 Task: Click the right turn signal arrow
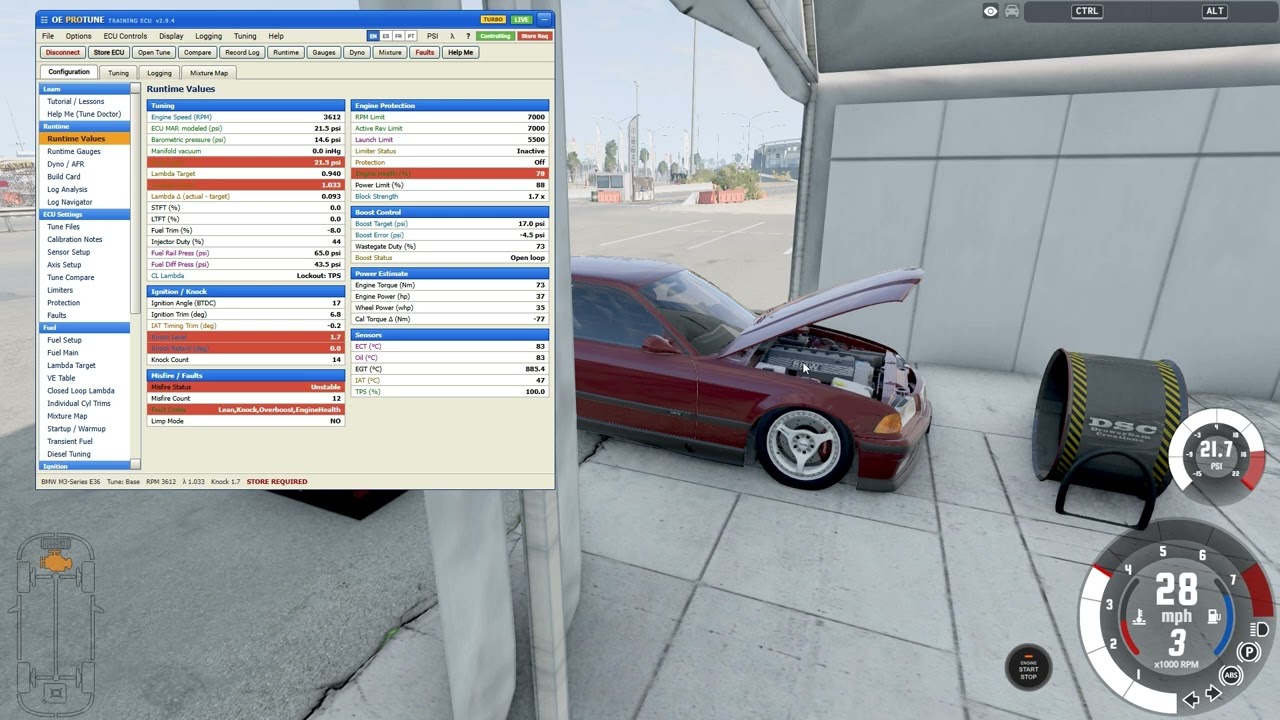pyautogui.click(x=1214, y=694)
